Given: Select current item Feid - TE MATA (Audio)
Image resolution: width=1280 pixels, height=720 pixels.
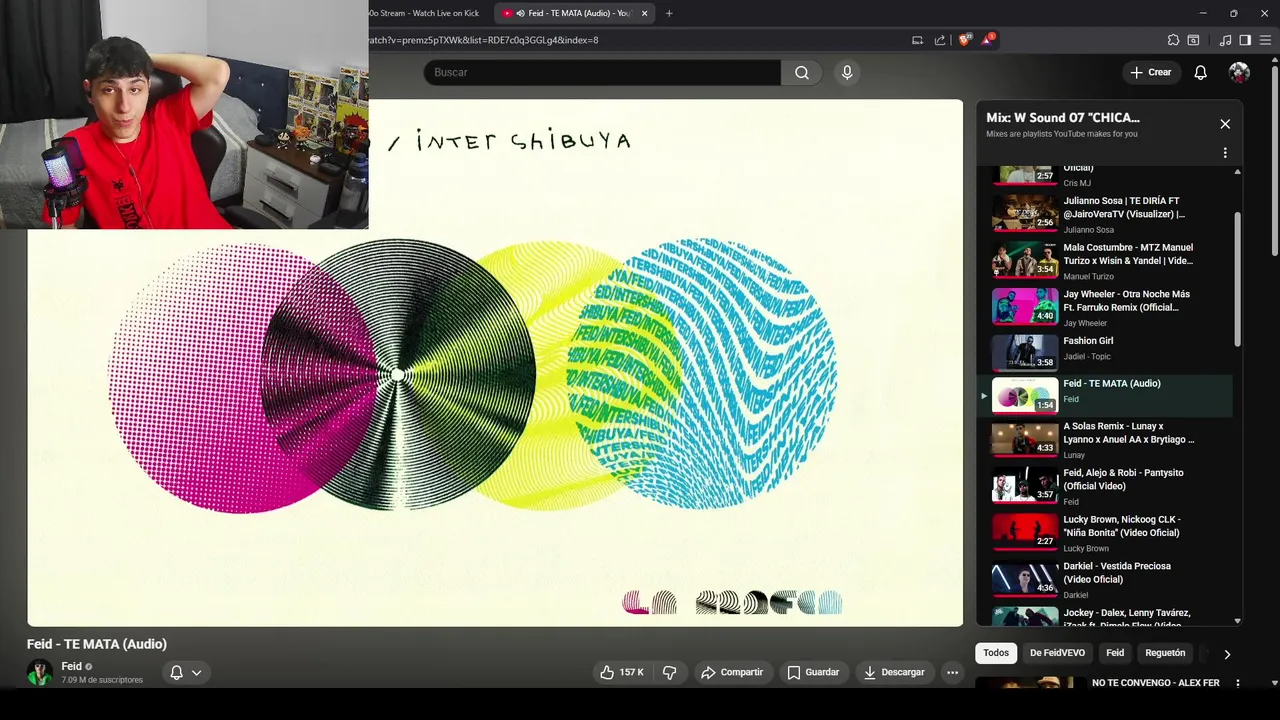Looking at the screenshot, I should coord(1104,396).
